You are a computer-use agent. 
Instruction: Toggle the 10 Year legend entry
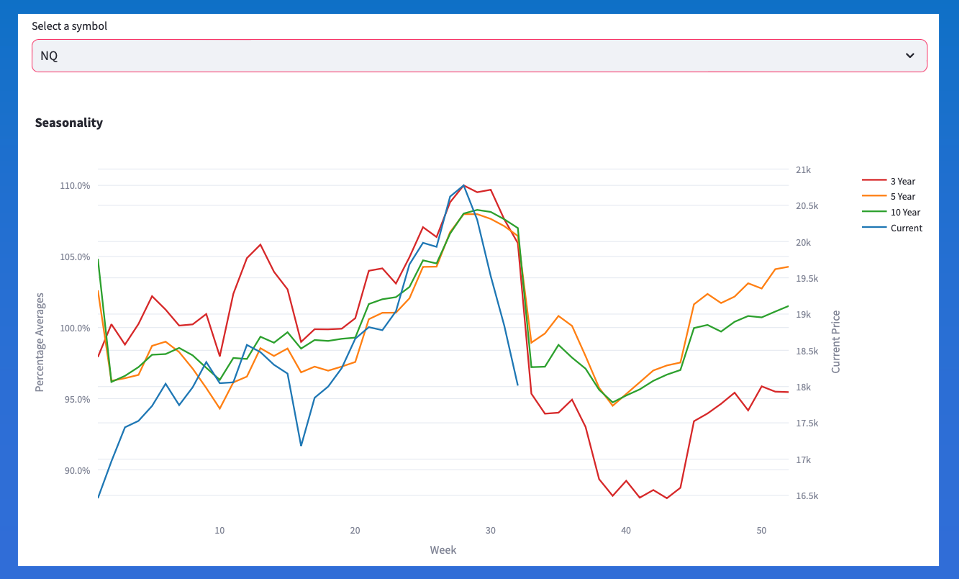pyautogui.click(x=904, y=212)
